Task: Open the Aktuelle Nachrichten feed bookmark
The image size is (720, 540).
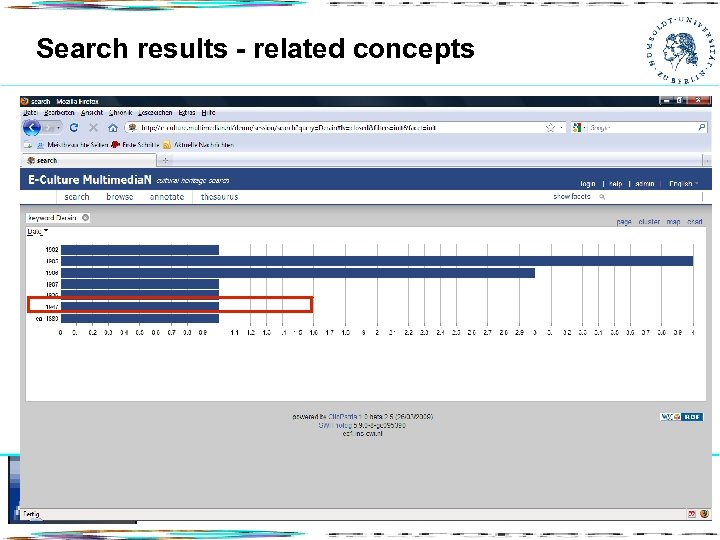Action: (x=198, y=145)
